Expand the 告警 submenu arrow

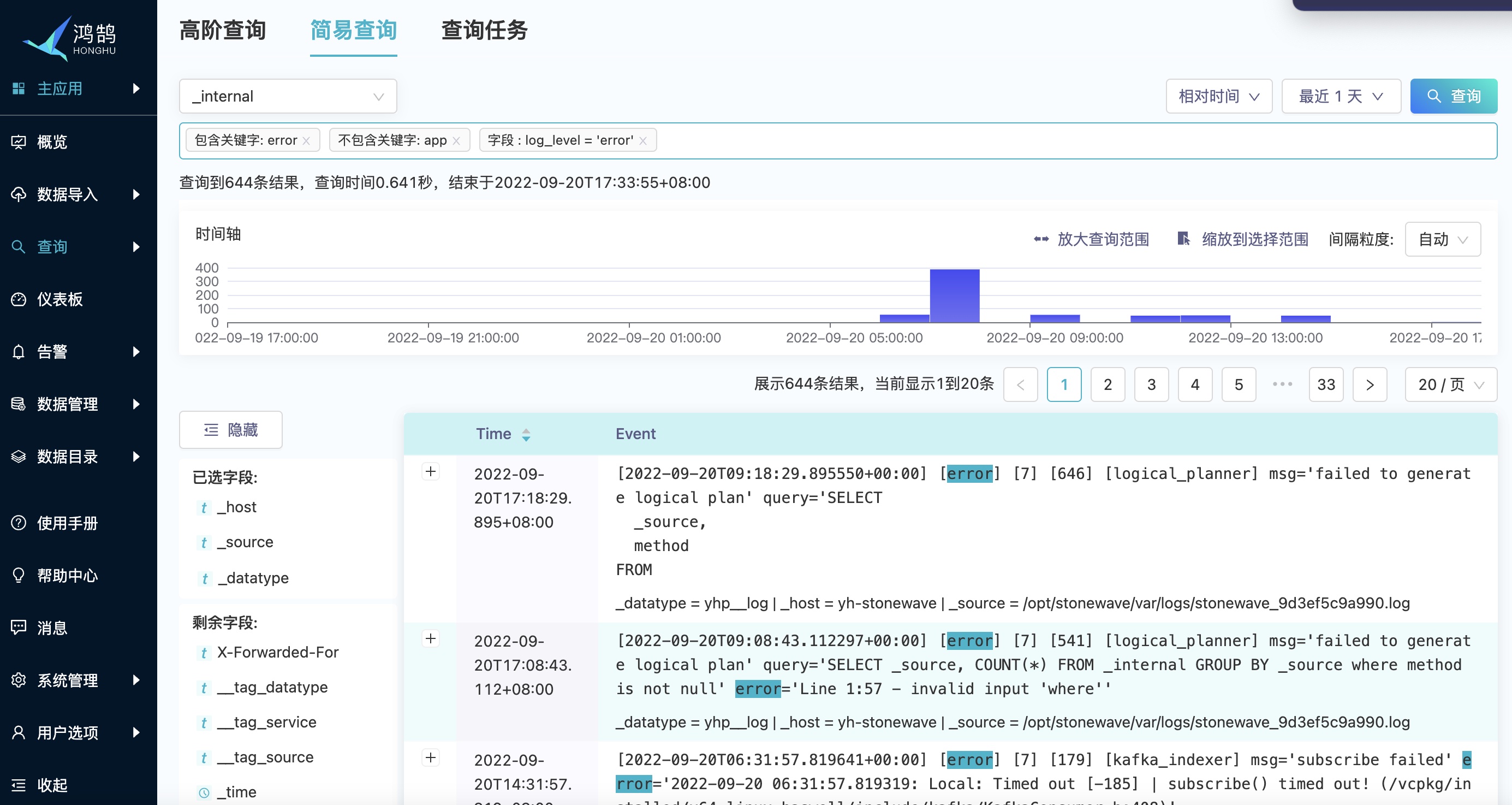[136, 352]
